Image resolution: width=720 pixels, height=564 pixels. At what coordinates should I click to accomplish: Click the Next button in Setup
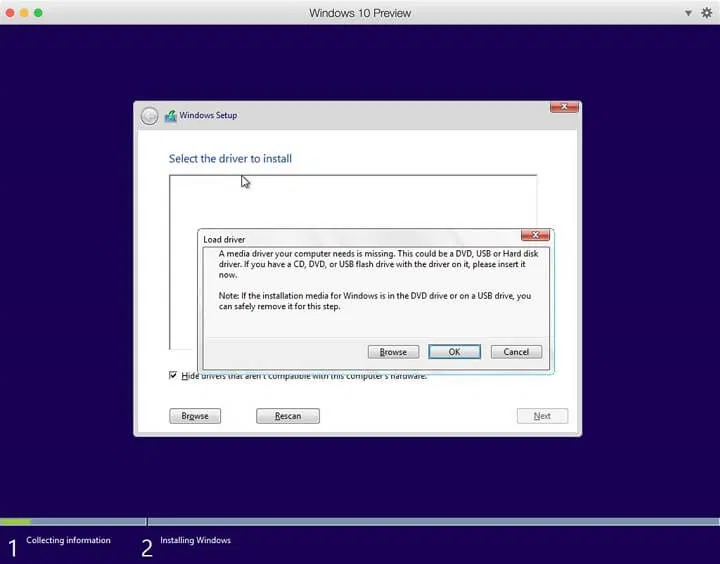[x=542, y=416]
